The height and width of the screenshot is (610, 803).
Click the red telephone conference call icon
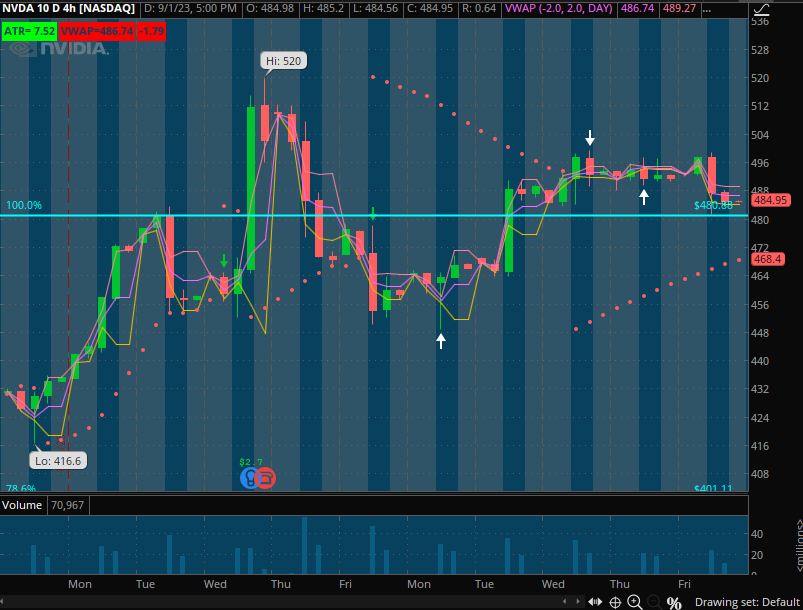point(265,478)
